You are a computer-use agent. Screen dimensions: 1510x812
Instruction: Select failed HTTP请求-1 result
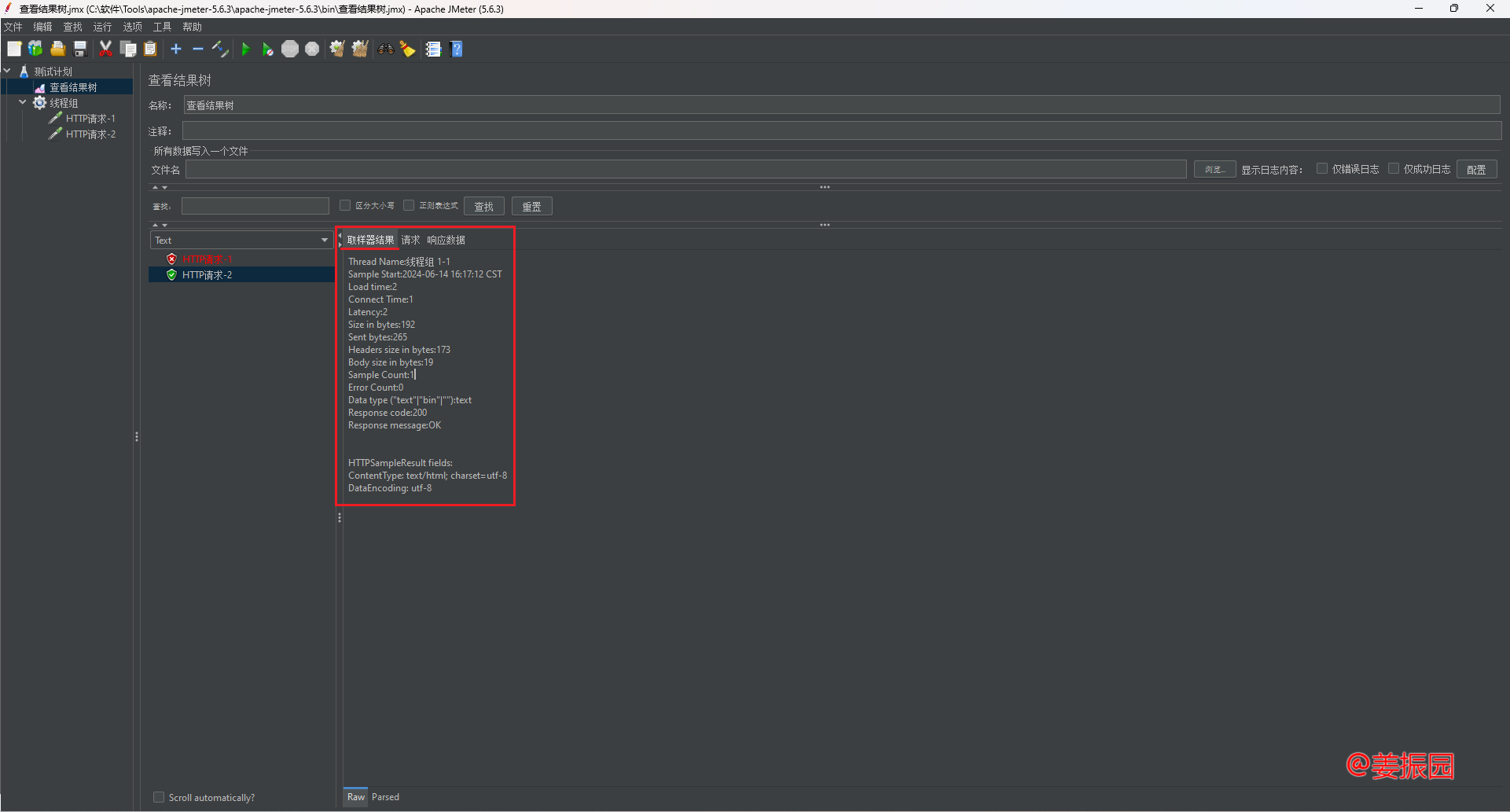point(208,259)
